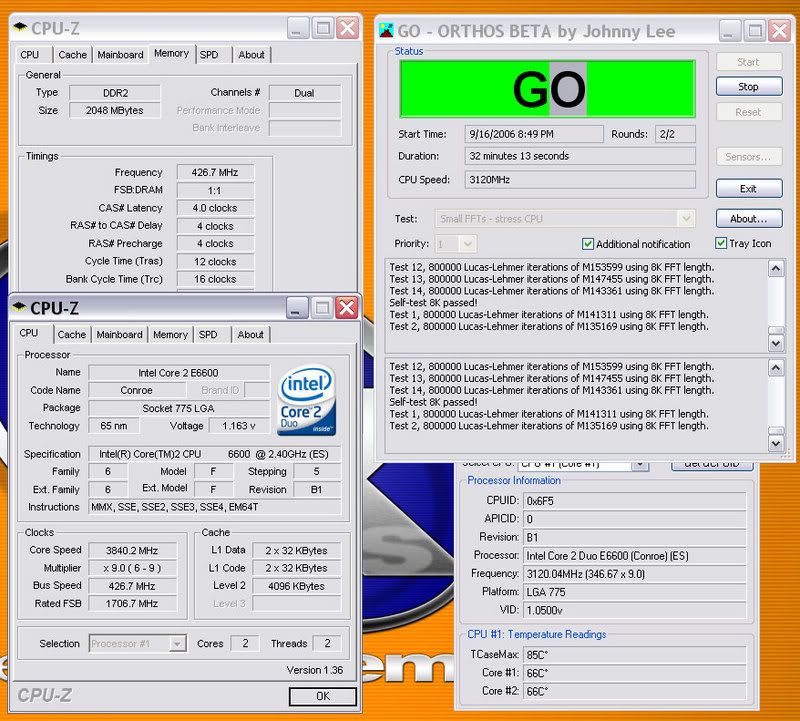Click the Start Time field in ORTHOS
This screenshot has width=800, height=721.
[x=534, y=134]
